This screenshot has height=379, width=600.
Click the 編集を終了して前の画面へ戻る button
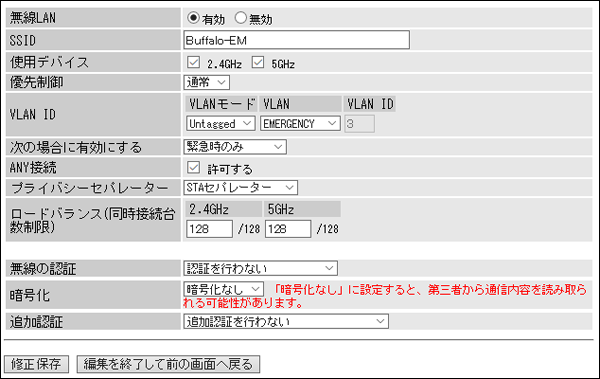[x=168, y=364]
